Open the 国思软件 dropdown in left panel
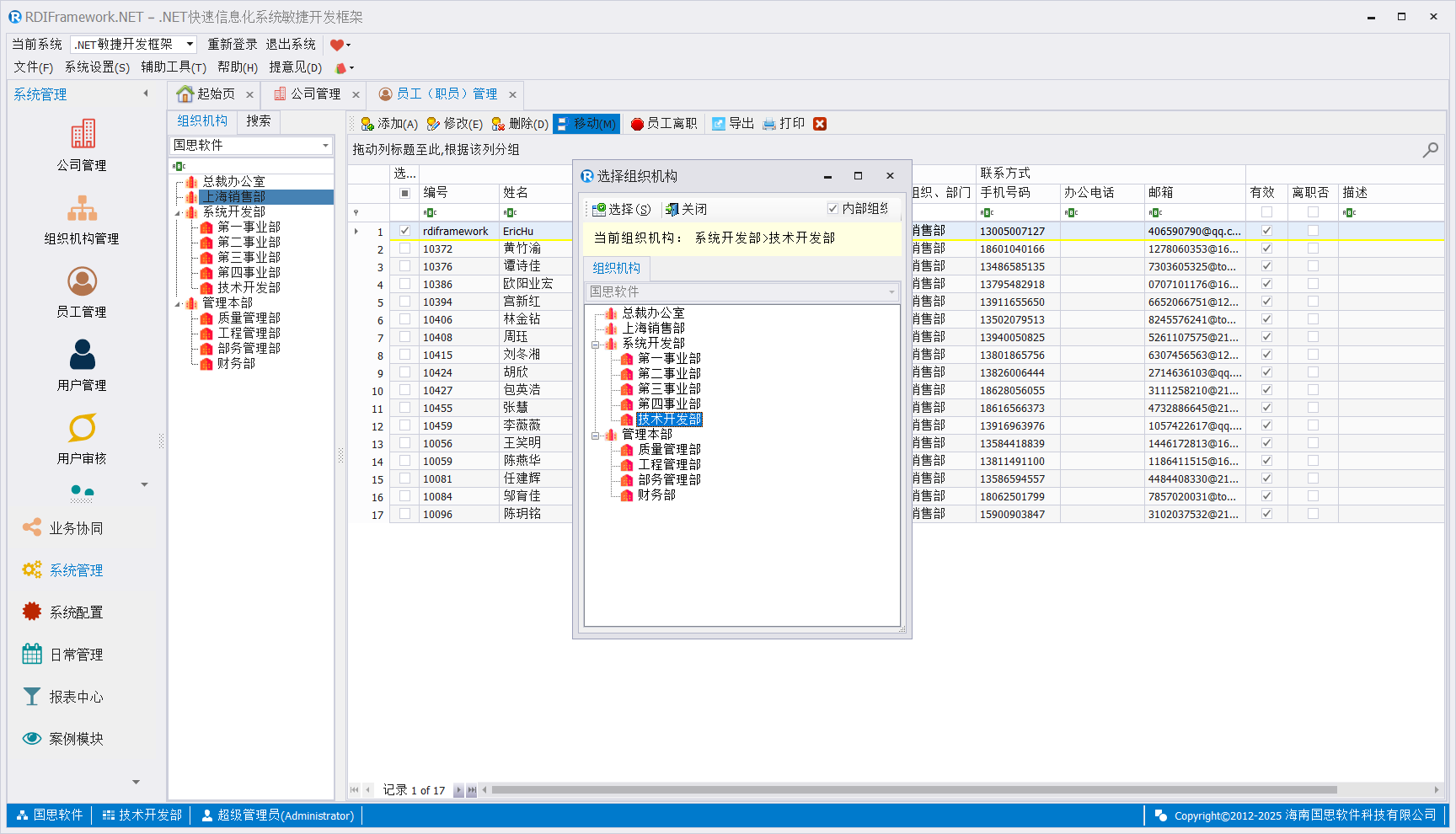Image resolution: width=1456 pixels, height=834 pixels. [x=325, y=146]
